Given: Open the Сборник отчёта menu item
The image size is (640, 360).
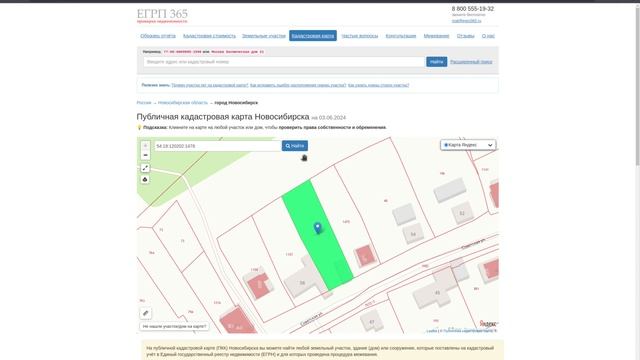Looking at the screenshot, I should click(158, 36).
